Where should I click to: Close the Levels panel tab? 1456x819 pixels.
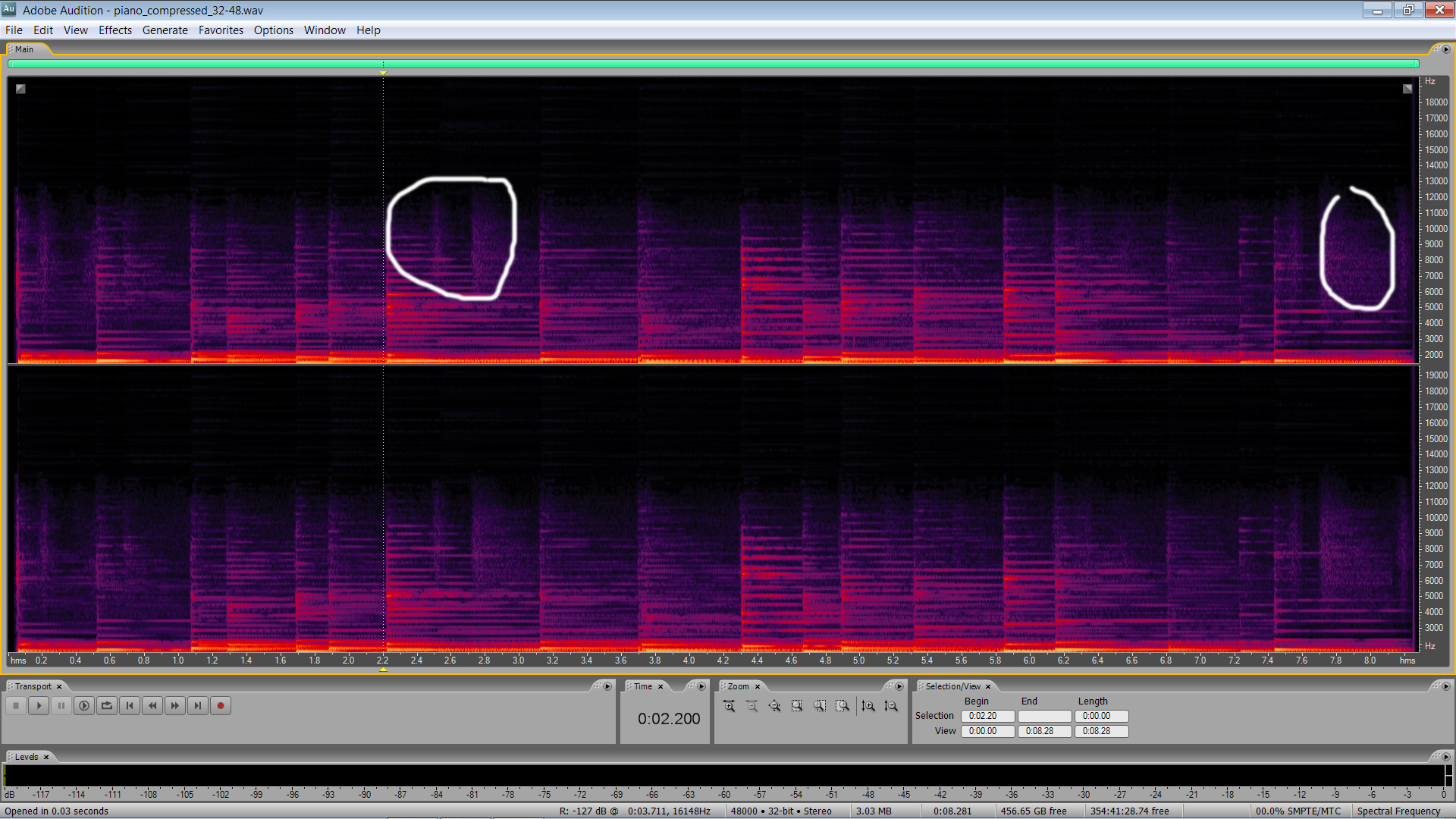pos(46,758)
